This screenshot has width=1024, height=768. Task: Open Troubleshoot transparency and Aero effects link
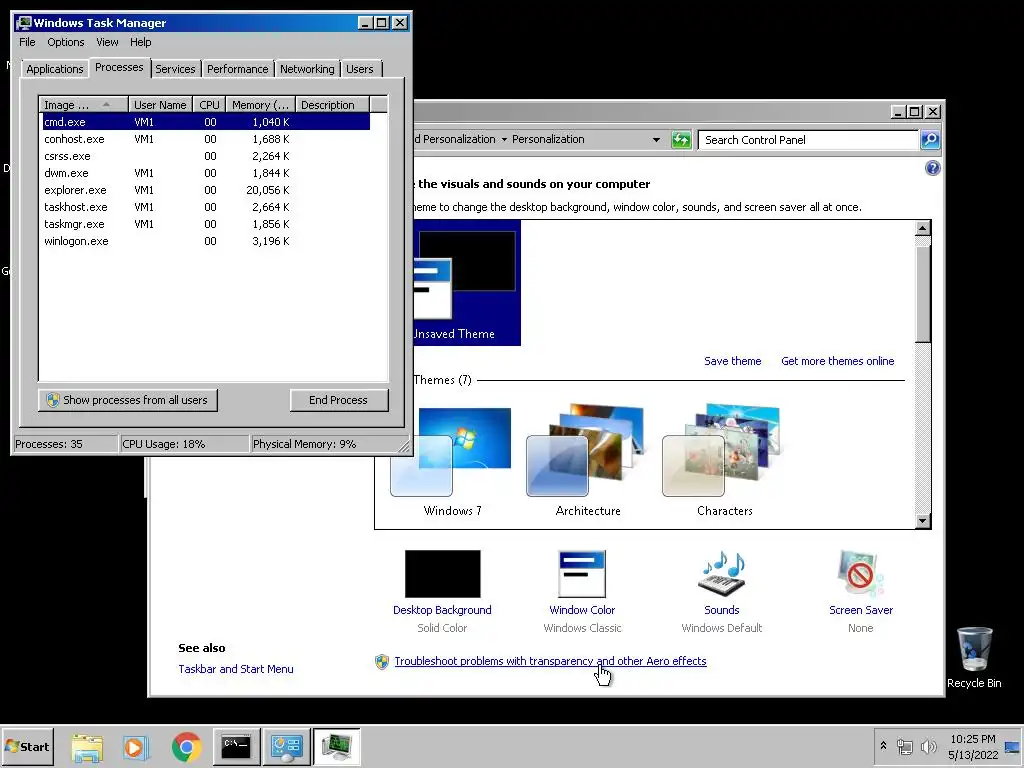click(x=551, y=661)
